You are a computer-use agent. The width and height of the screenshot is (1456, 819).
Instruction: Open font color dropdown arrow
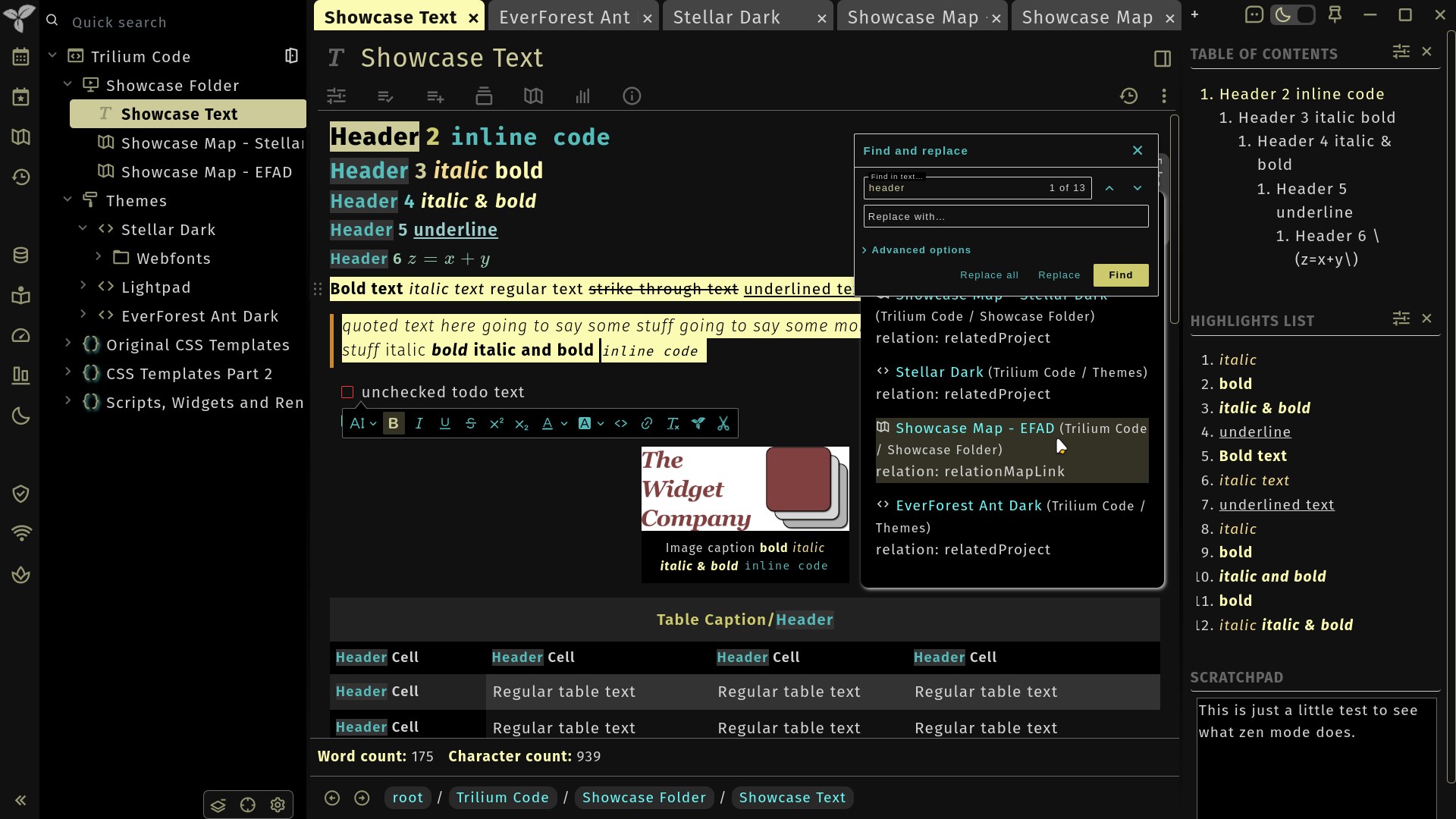click(563, 424)
